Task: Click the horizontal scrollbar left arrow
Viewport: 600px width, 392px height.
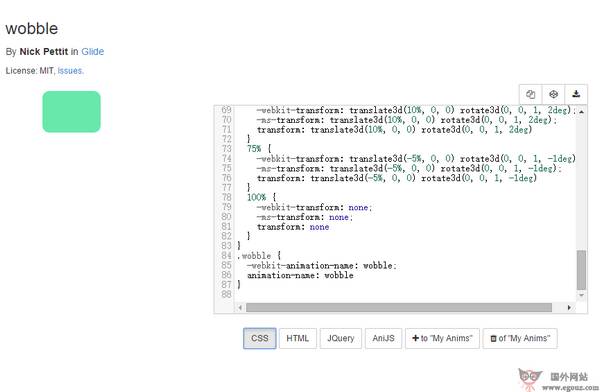Action: coord(240,307)
